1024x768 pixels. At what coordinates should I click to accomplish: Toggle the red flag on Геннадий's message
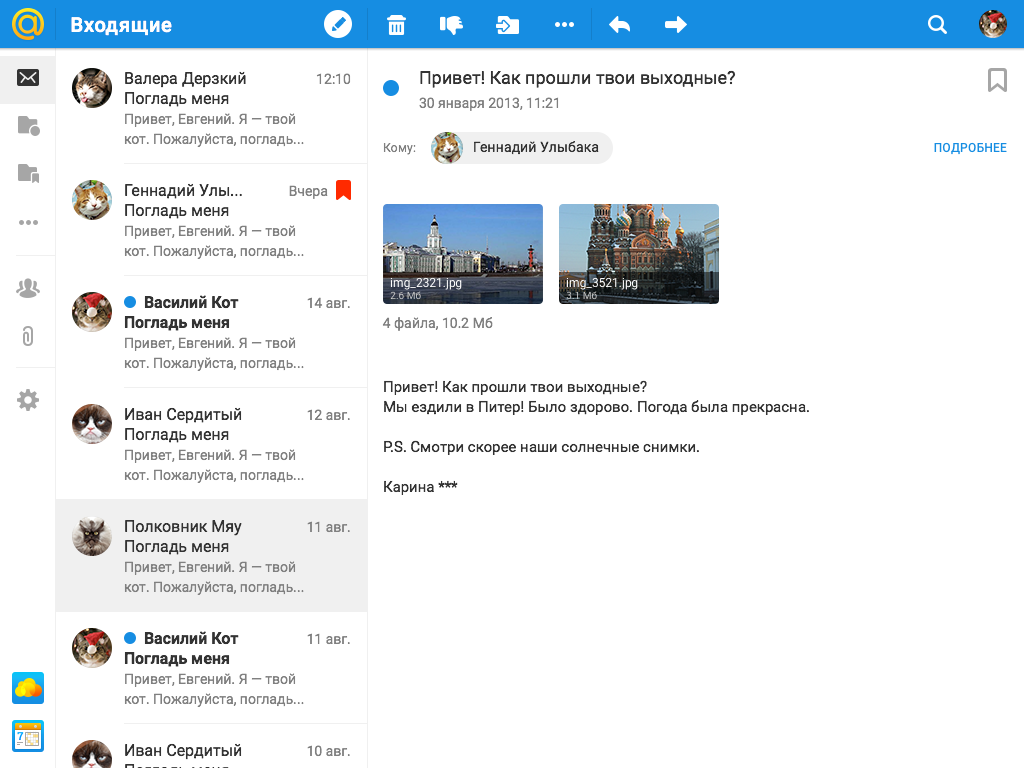[344, 190]
